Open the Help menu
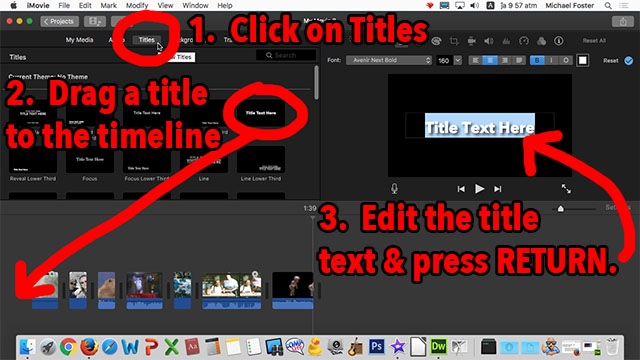This screenshot has height=360, width=640. pyautogui.click(x=224, y=6)
